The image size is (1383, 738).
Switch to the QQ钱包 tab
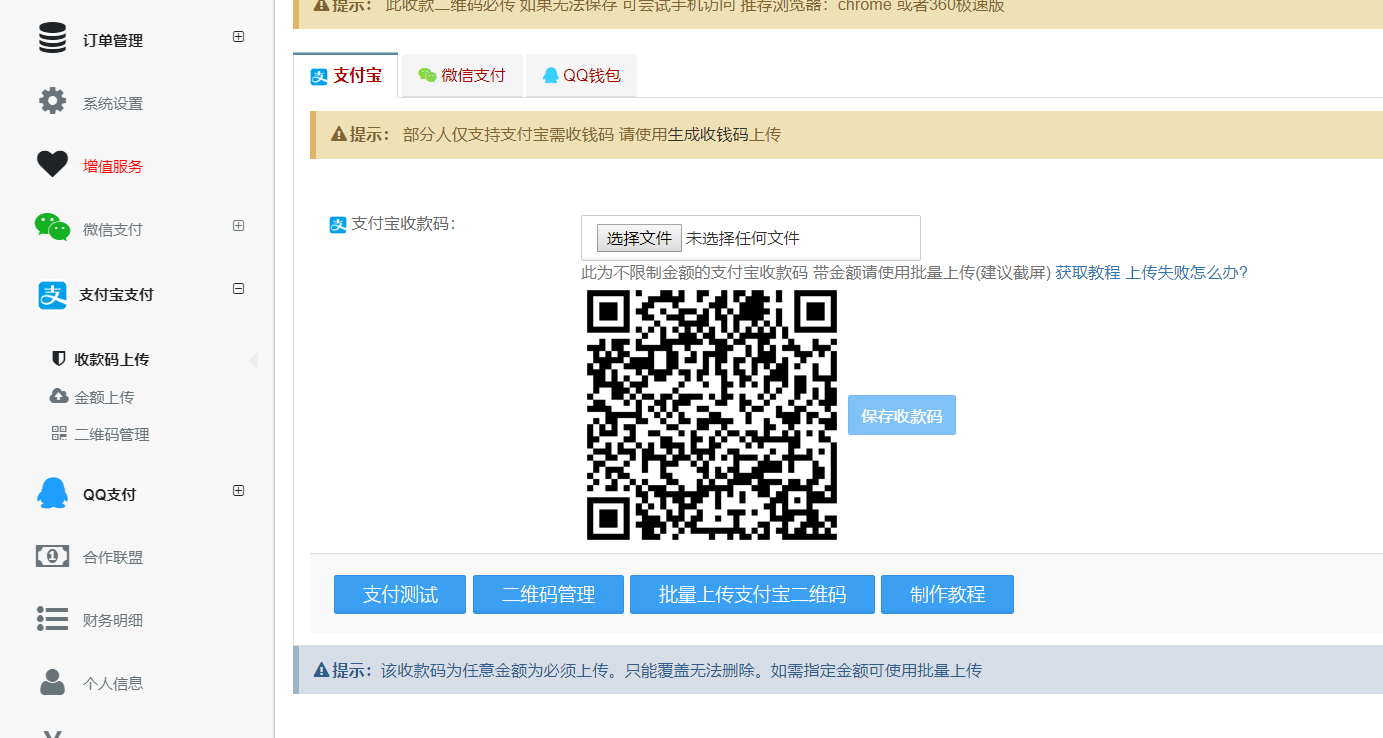(x=581, y=76)
